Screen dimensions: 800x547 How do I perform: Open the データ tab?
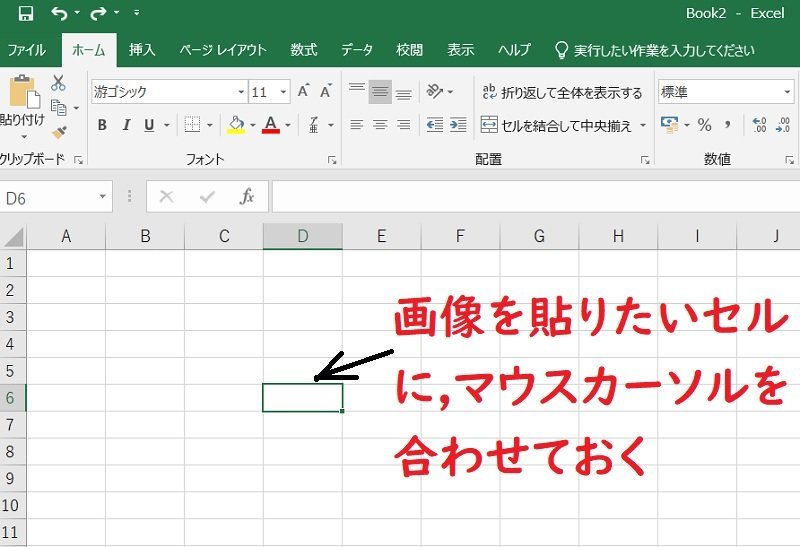357,50
